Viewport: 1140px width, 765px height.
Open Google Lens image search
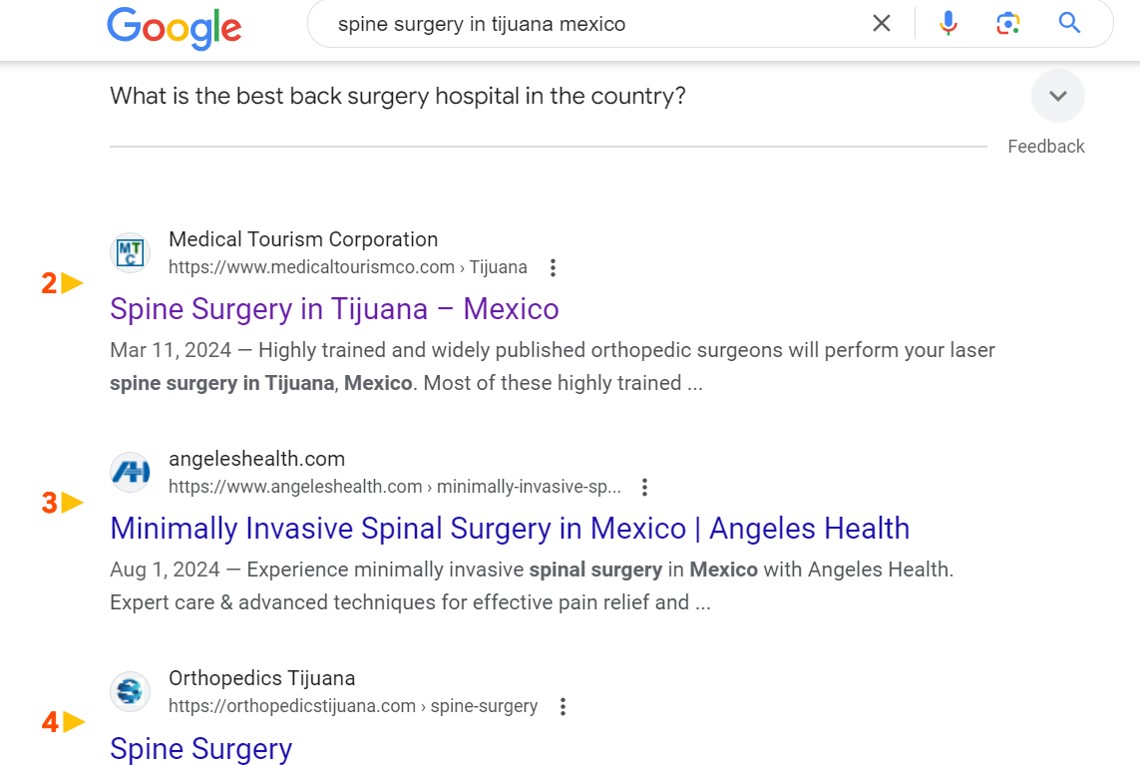[x=1008, y=23]
